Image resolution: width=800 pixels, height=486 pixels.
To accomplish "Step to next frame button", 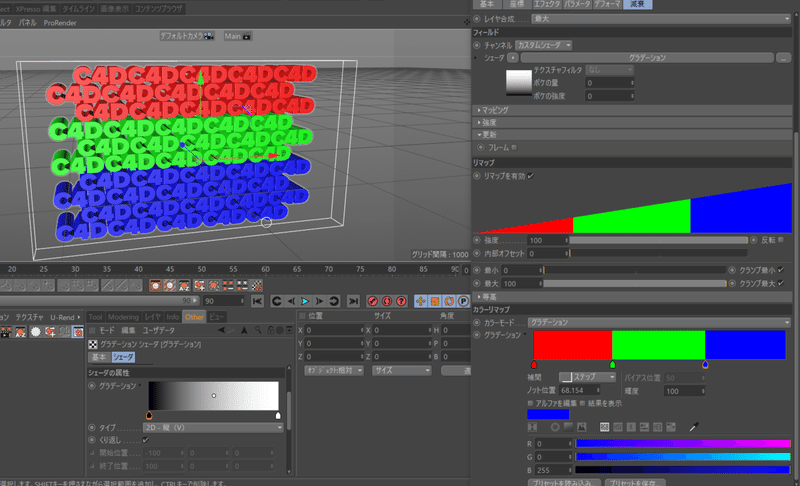I will click(319, 301).
